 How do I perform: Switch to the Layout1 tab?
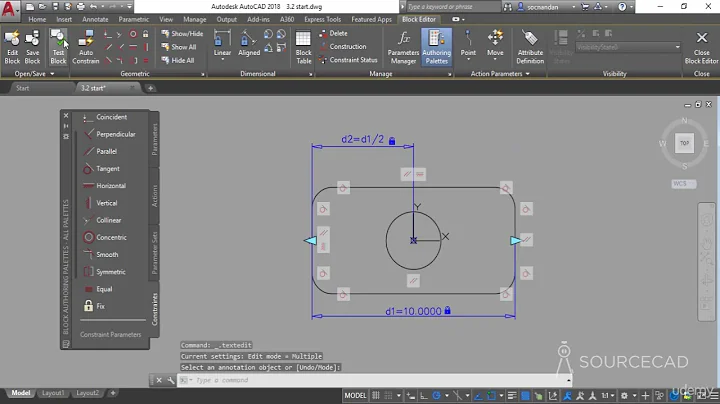[x=53, y=393]
